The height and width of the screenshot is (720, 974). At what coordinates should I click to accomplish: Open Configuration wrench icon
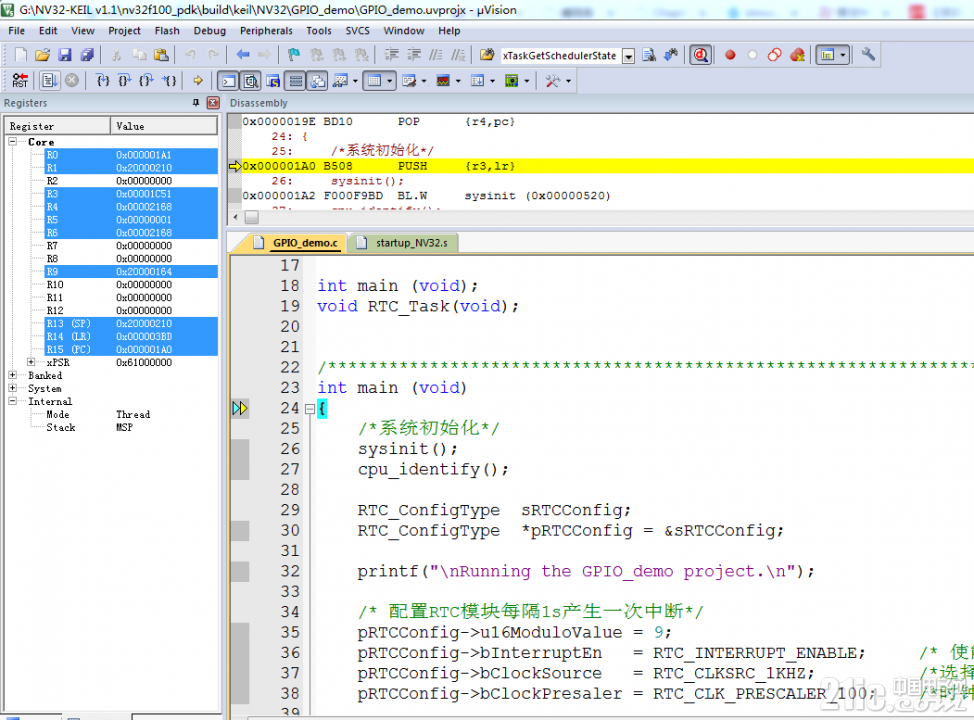pyautogui.click(x=868, y=55)
